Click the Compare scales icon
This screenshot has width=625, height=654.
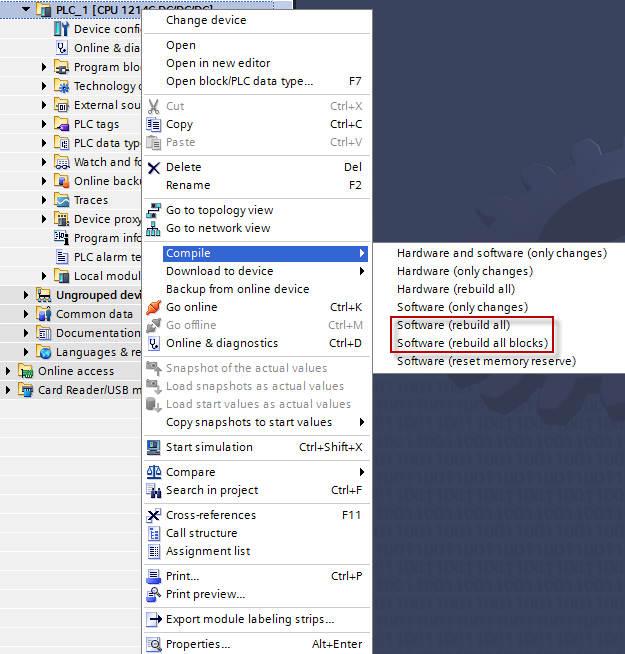(x=153, y=472)
